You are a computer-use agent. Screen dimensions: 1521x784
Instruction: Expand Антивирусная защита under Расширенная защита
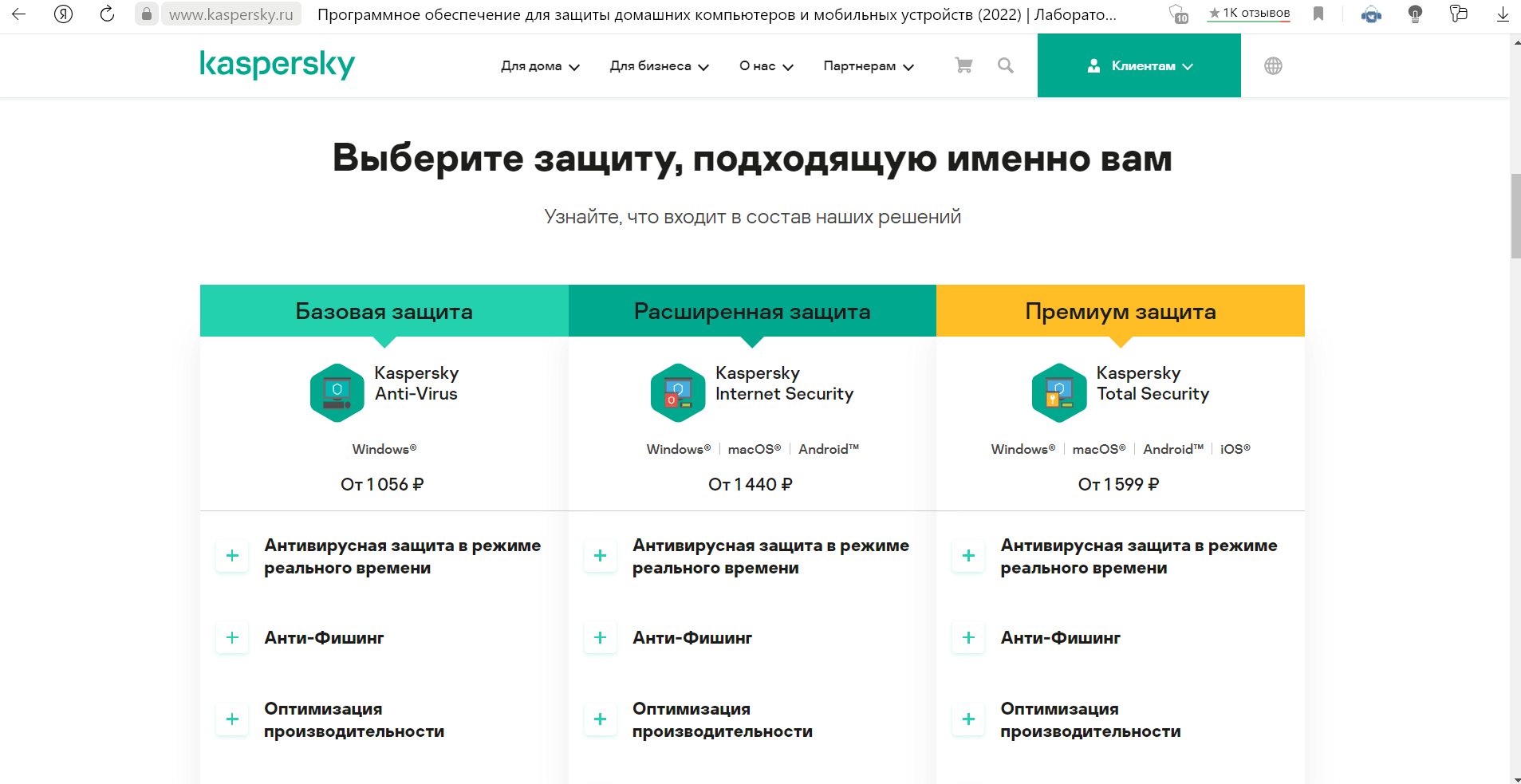[601, 556]
